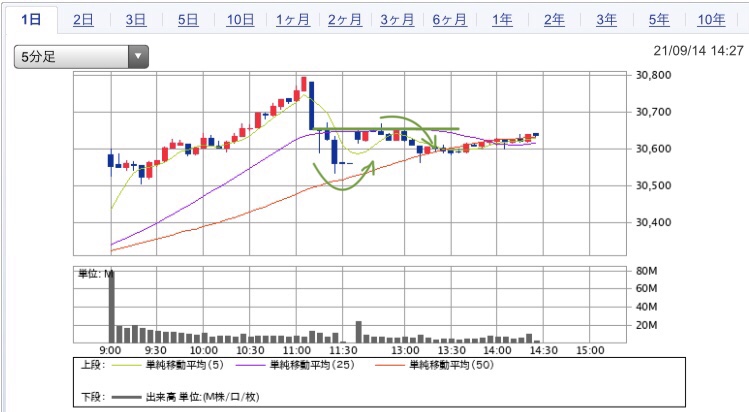Image resolution: width=749 pixels, height=412 pixels.
Task: Click the 9:00 time axis label
Action: coord(111,350)
